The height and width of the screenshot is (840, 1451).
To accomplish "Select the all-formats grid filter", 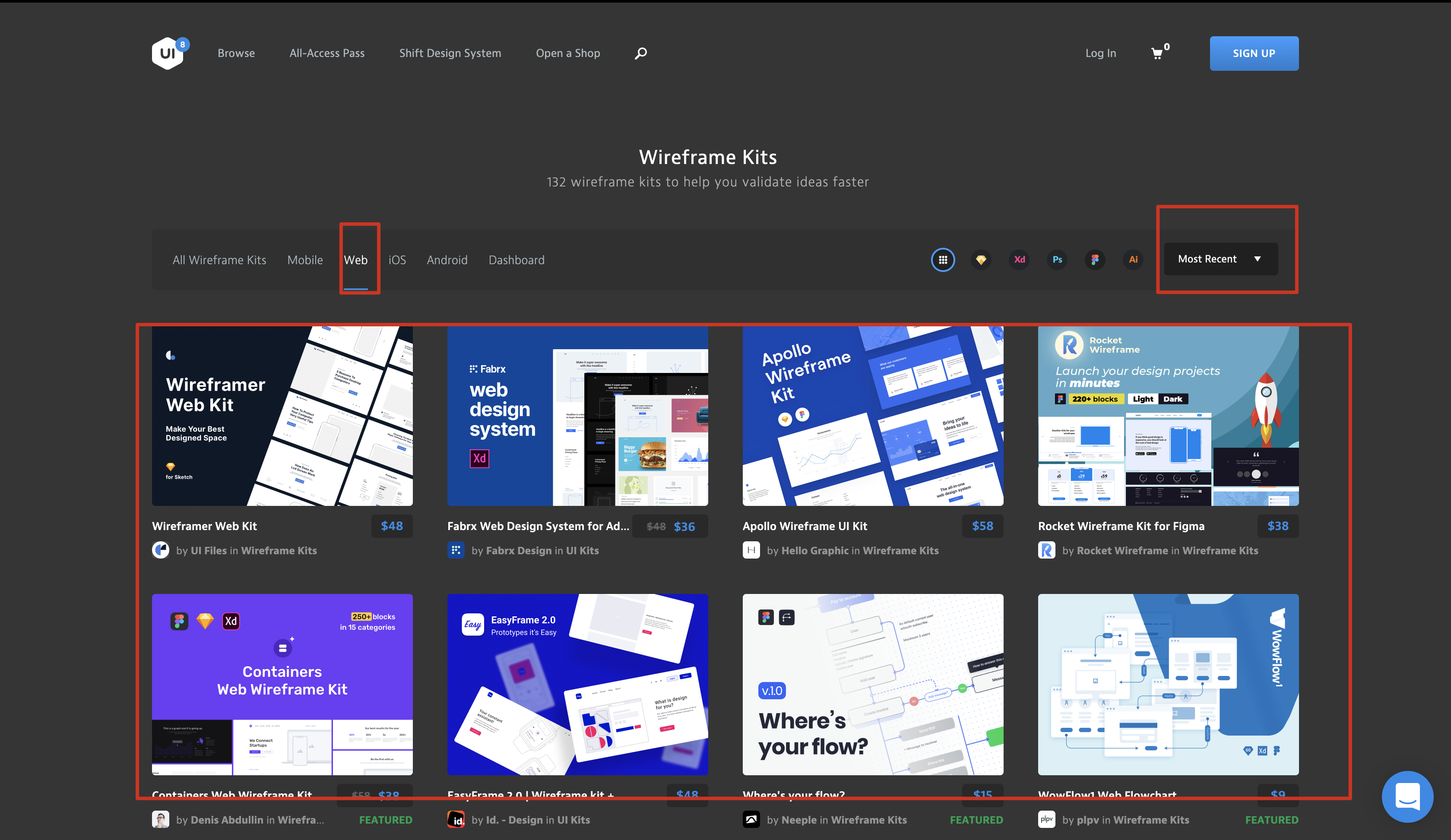I will click(943, 259).
